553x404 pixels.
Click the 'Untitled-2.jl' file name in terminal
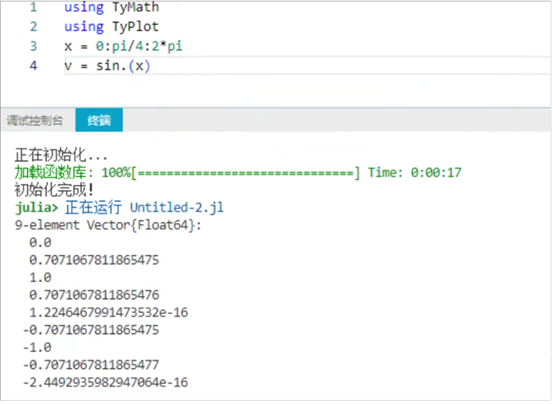click(177, 207)
